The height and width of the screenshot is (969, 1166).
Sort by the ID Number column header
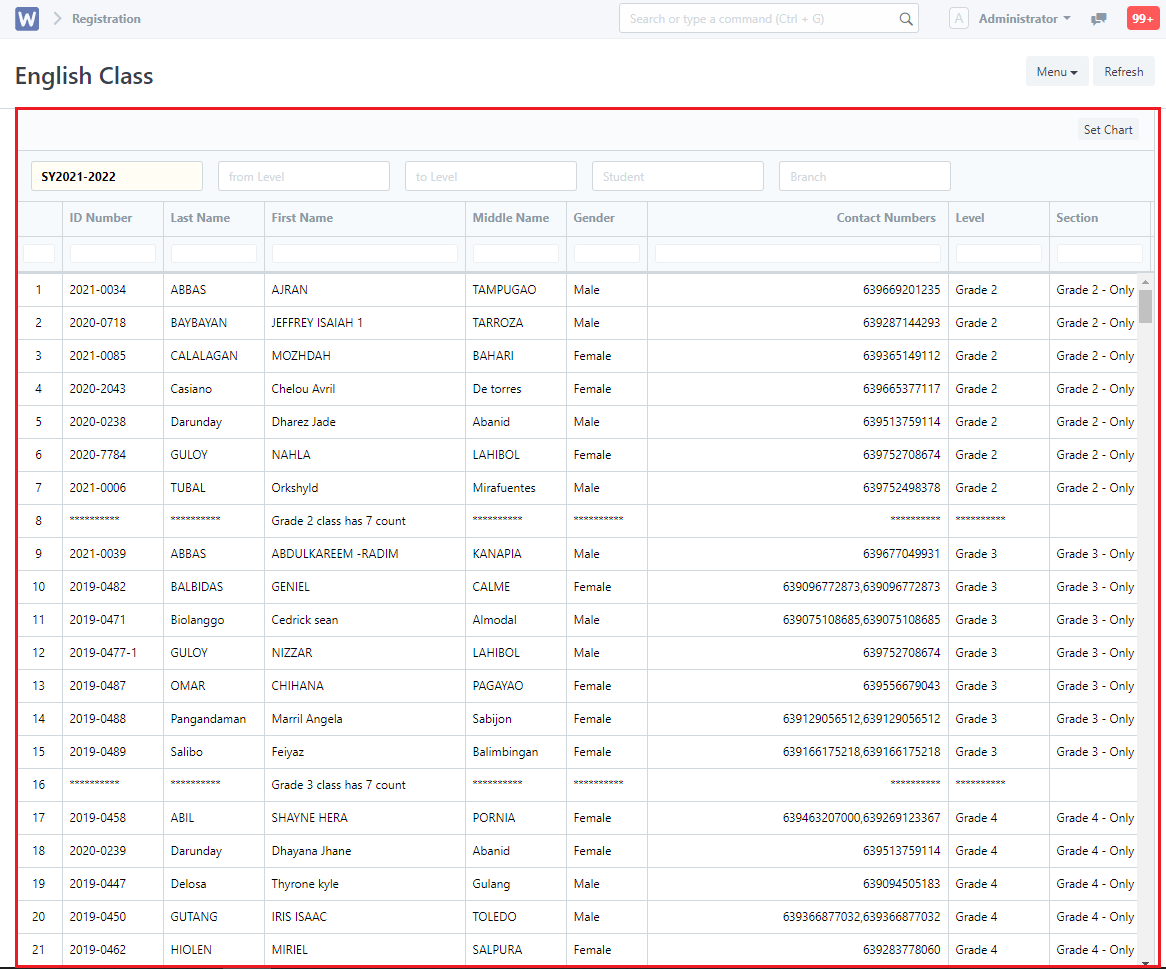tap(112, 218)
